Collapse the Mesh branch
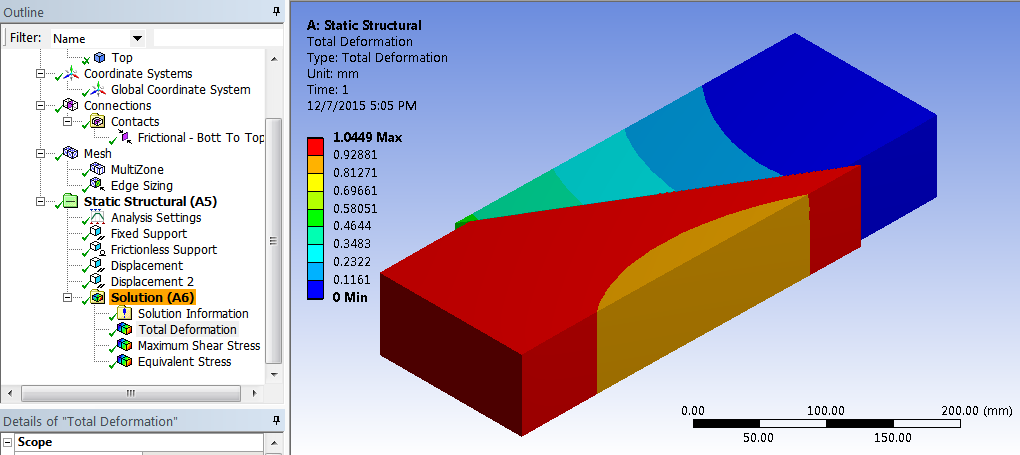The height and width of the screenshot is (455, 1020). (x=41, y=154)
